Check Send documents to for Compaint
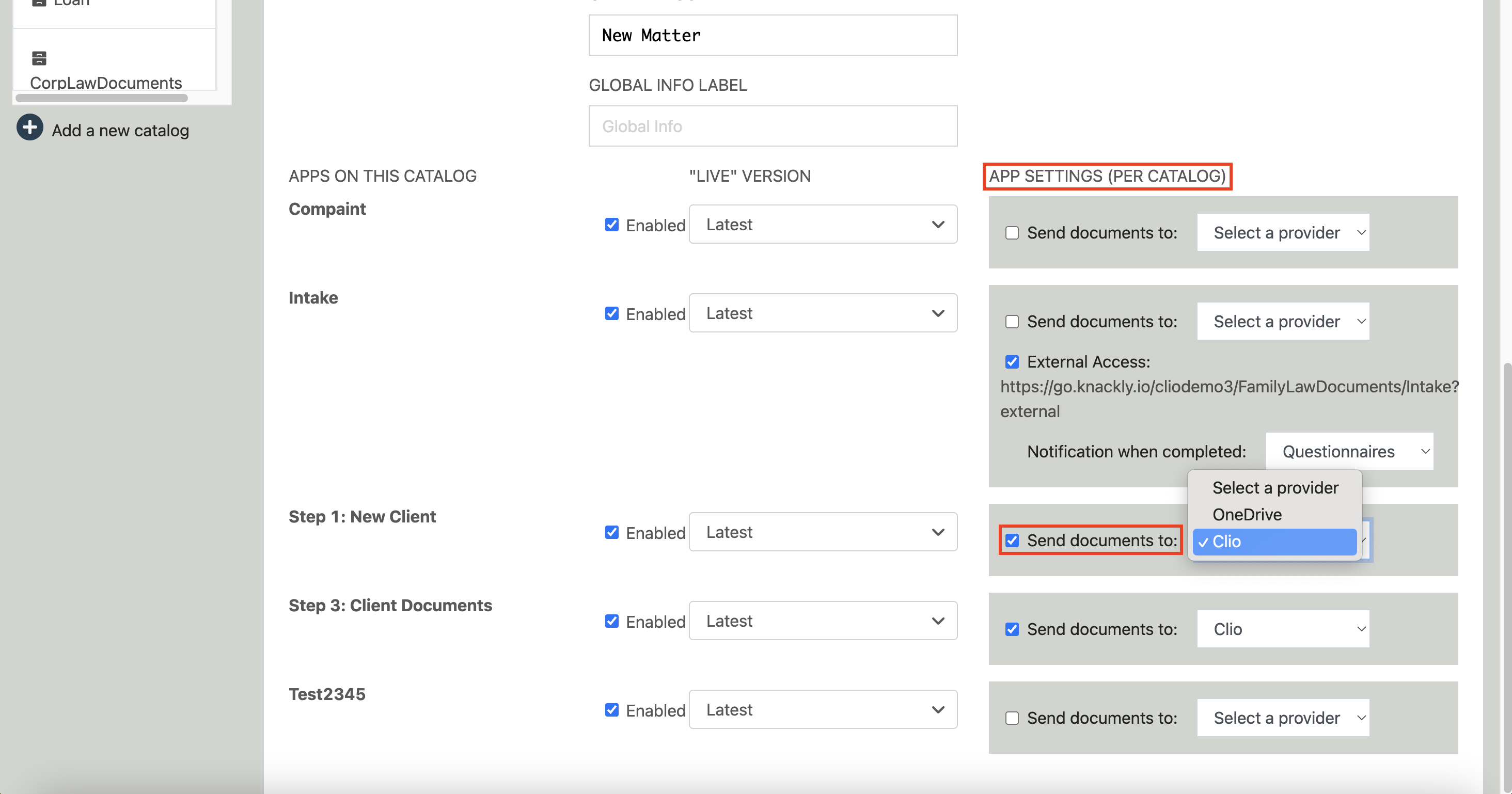This screenshot has height=794, width=1512. click(1012, 233)
